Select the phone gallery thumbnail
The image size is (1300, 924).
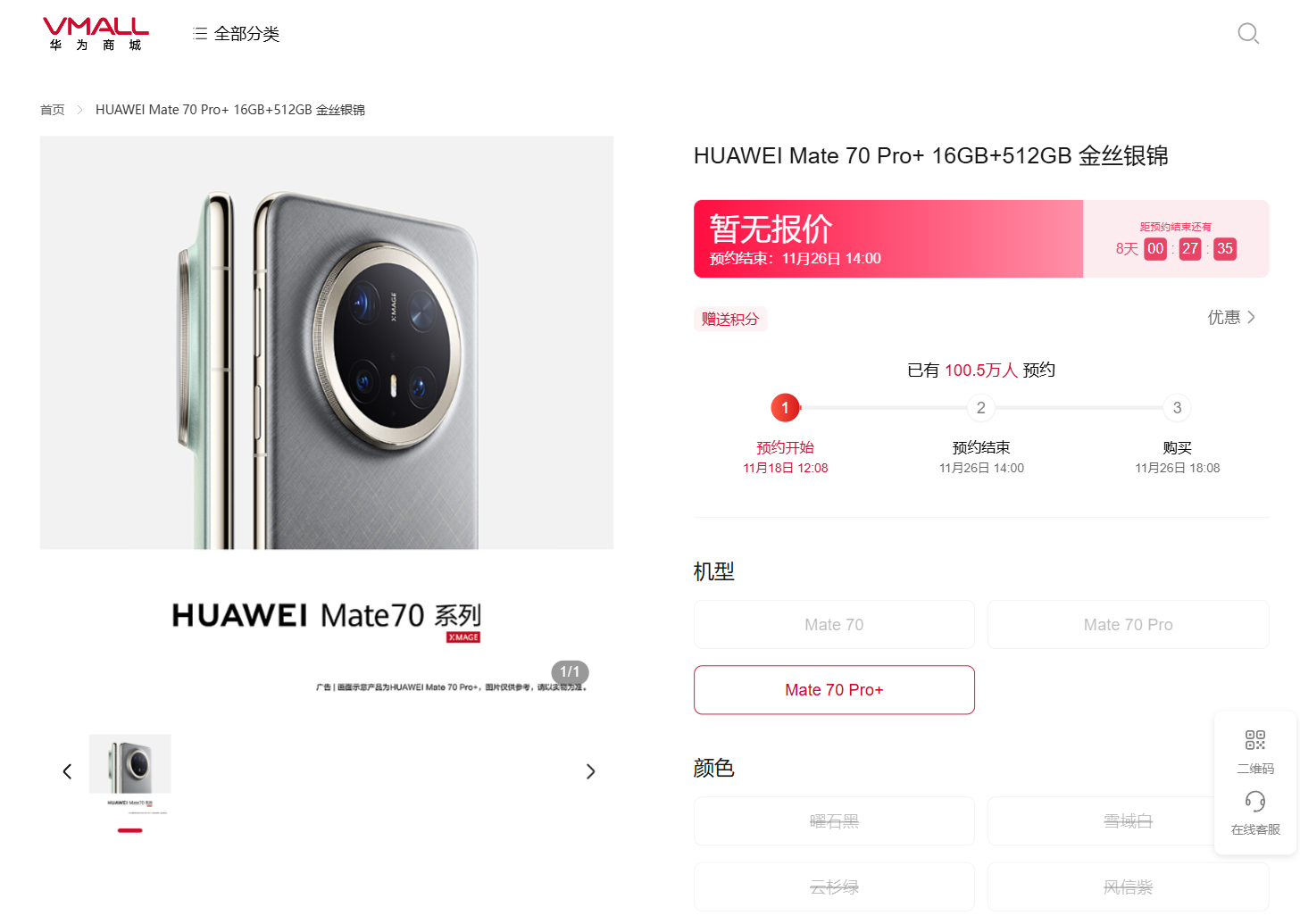tap(130, 775)
